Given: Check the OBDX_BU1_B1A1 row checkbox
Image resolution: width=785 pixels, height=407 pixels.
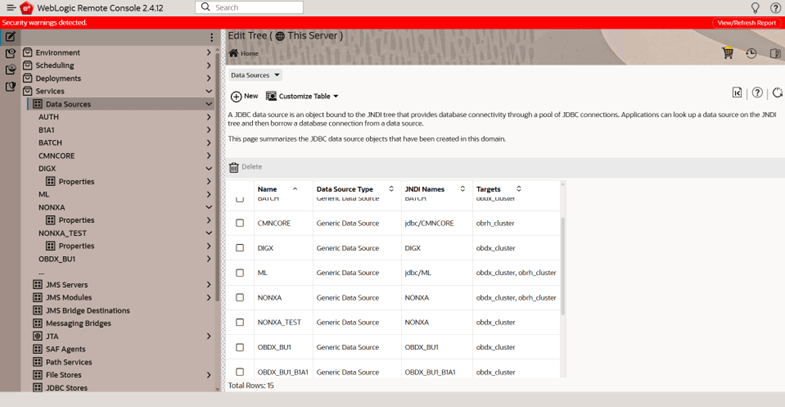Looking at the screenshot, I should (240, 372).
